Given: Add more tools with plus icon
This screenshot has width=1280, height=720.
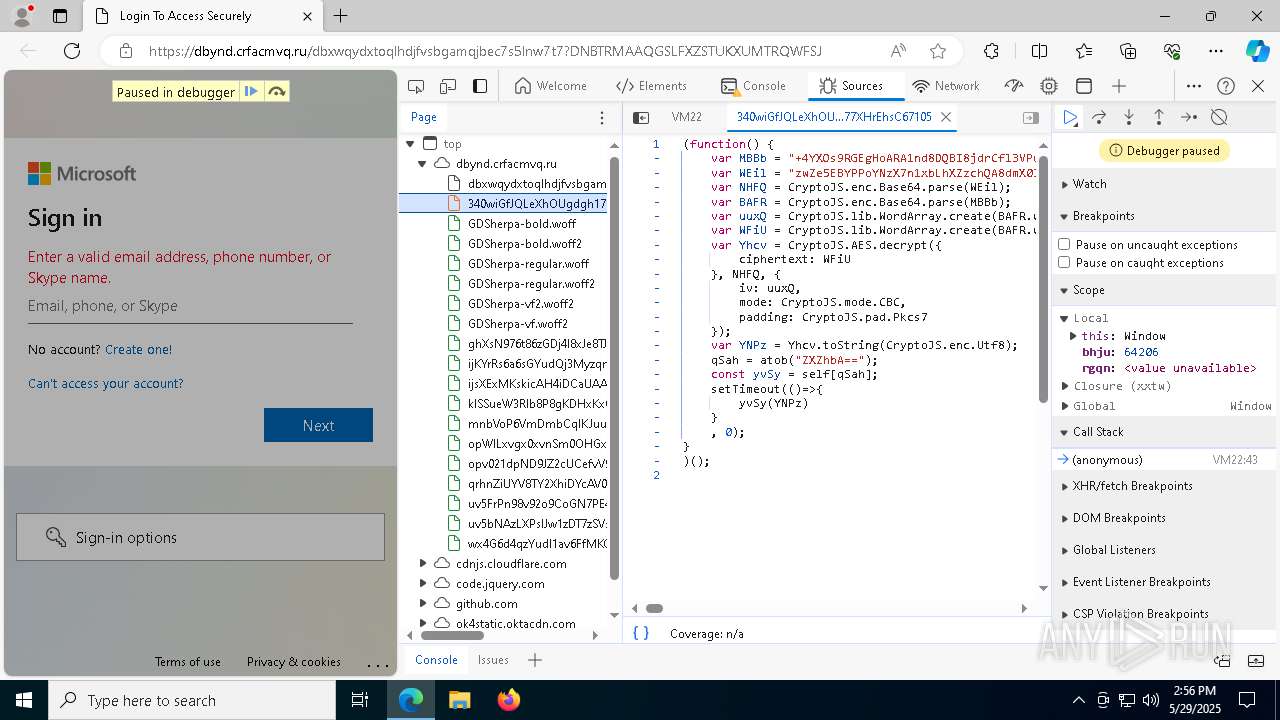Looking at the screenshot, I should point(1119,86).
